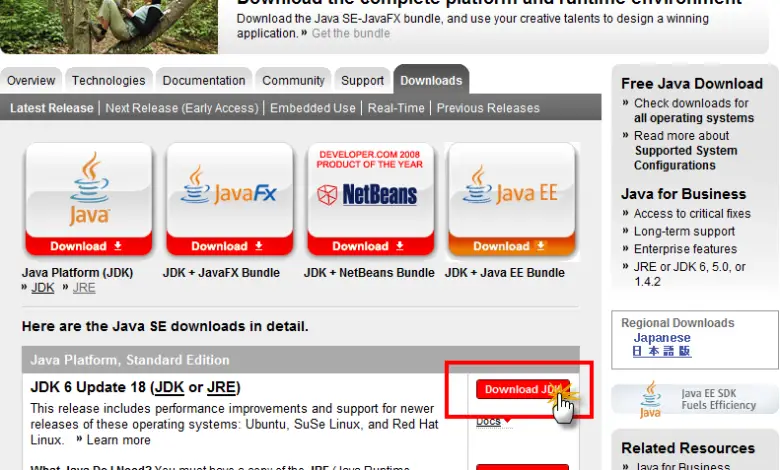Switch to the Technologies tab
The width and height of the screenshot is (780, 470).
108,81
